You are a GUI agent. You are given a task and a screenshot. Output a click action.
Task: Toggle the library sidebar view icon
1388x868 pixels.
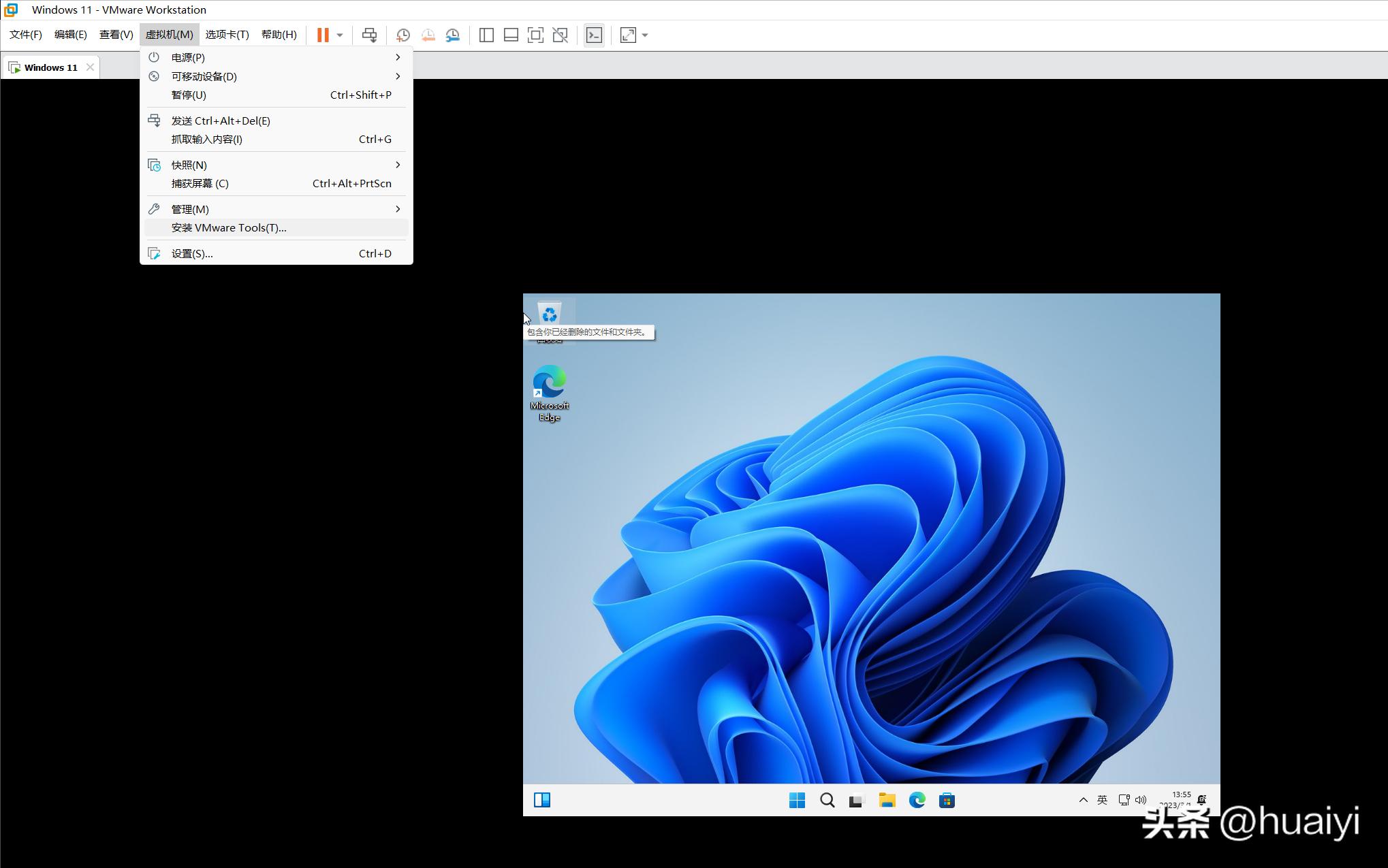(486, 35)
